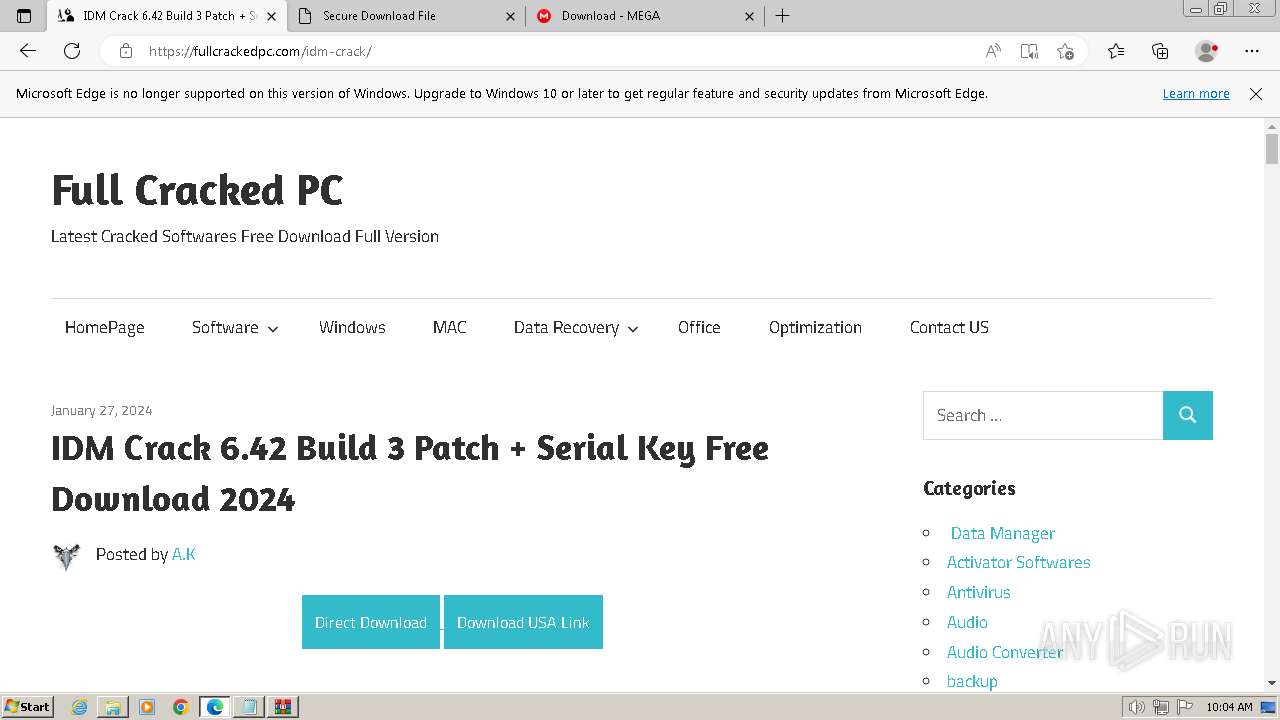Click Microsoft Edge taskbar icon
Screen dimensions: 1280x720
[x=215, y=707]
